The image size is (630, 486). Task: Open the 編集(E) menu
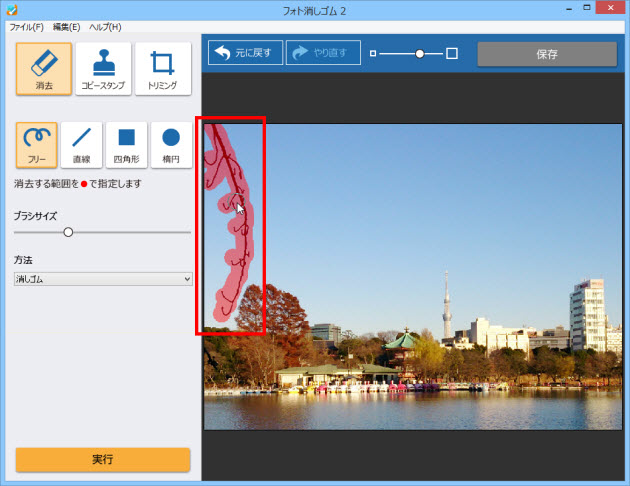pos(67,27)
